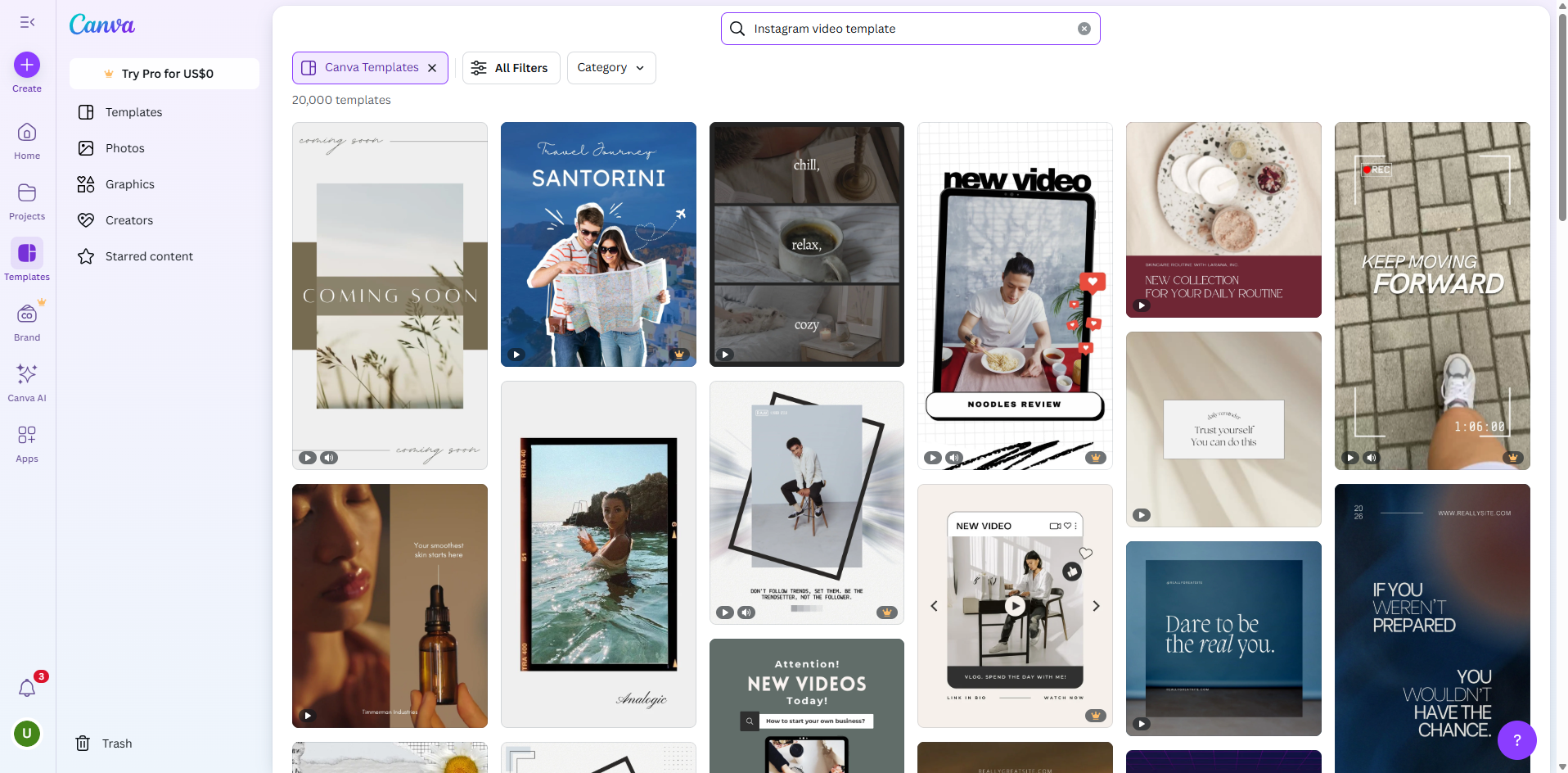View your Starred content
Image resolution: width=1568 pixels, height=773 pixels.
click(150, 256)
